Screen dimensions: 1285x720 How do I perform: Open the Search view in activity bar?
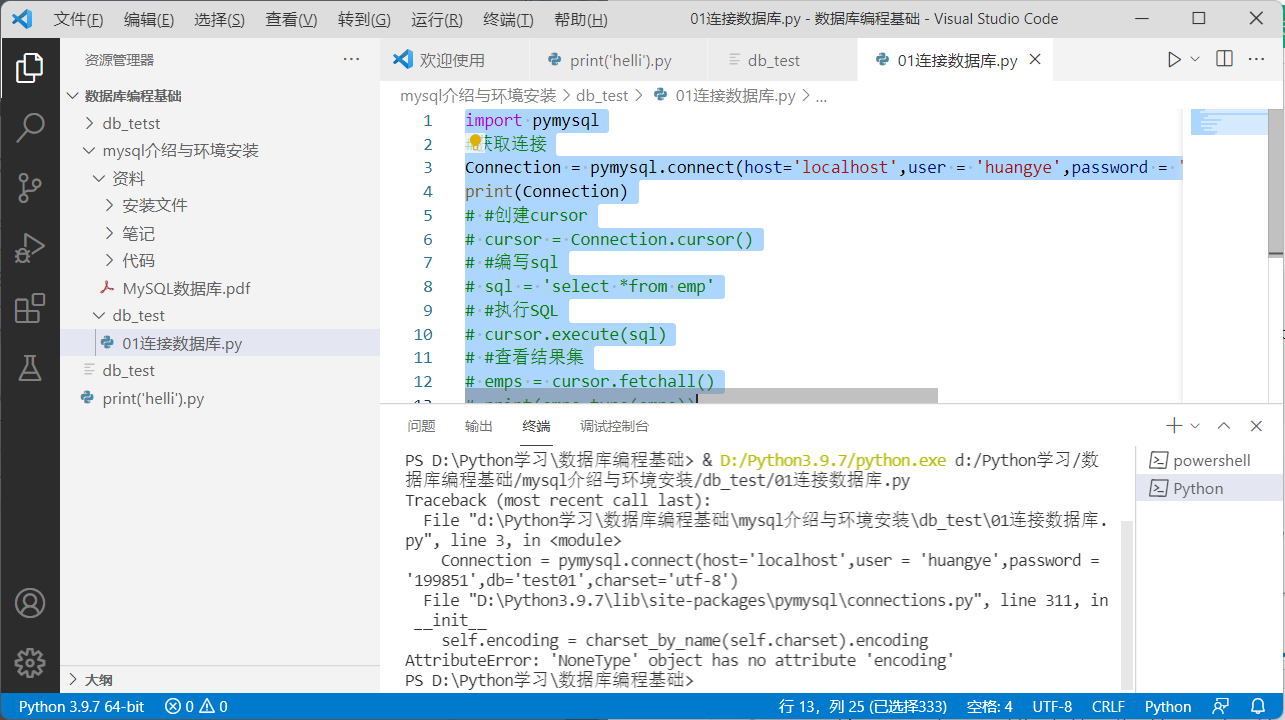29,127
